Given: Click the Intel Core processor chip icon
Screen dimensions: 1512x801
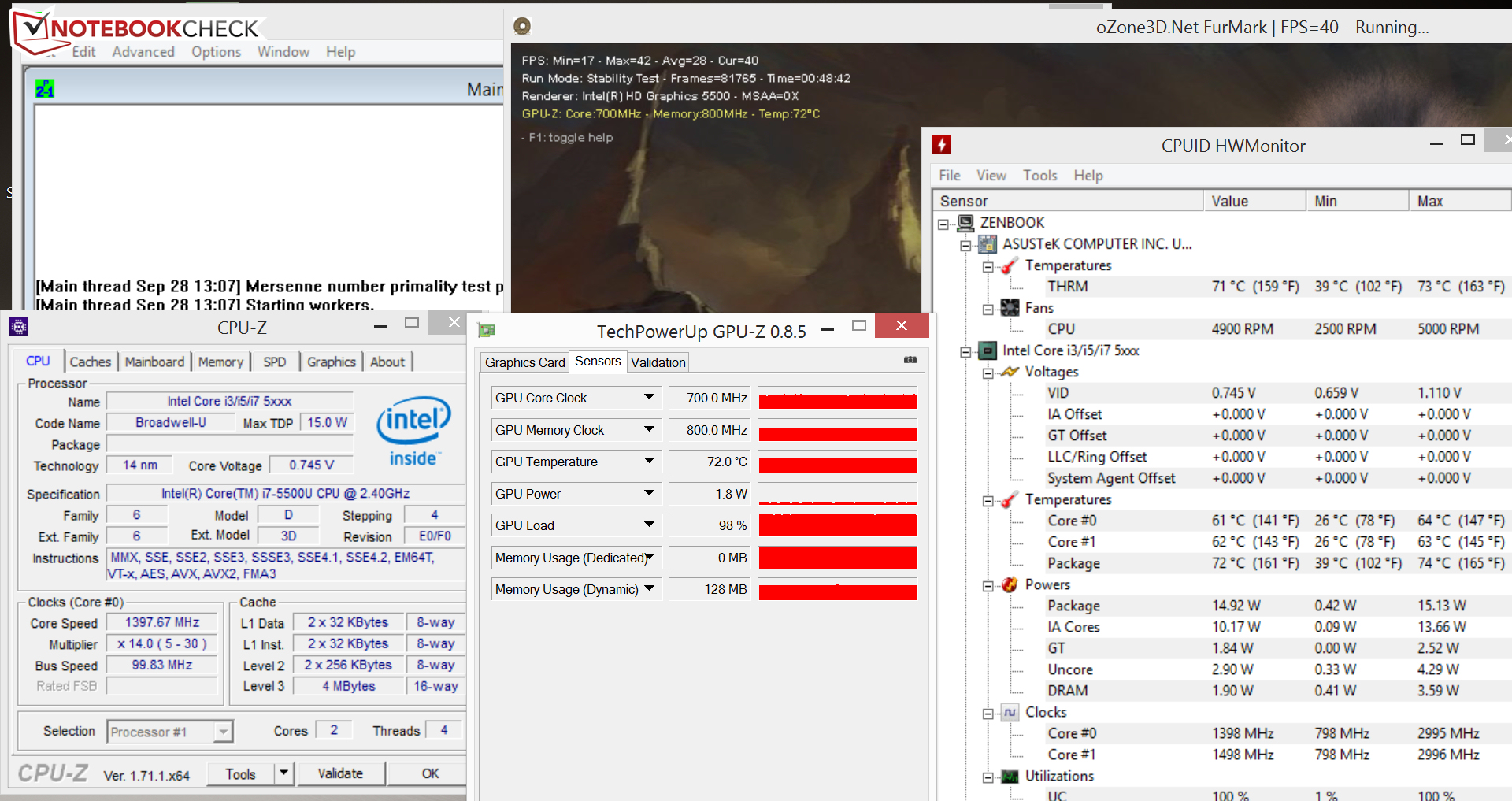Looking at the screenshot, I should coord(988,350).
